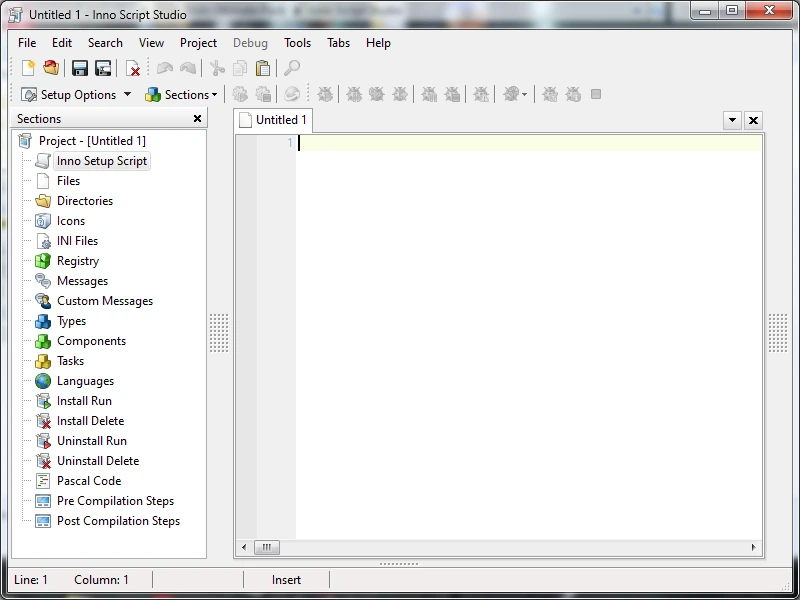Click the Open file toolbar icon
Screen dimensions: 800x600
[51, 68]
